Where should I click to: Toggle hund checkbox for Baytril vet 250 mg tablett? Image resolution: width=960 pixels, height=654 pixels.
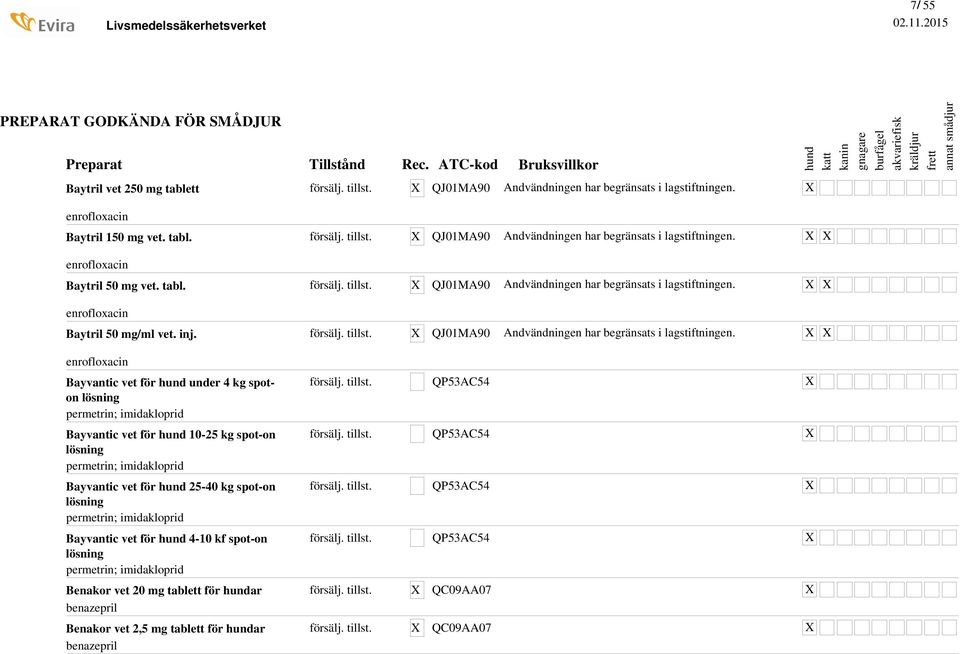coord(809,187)
